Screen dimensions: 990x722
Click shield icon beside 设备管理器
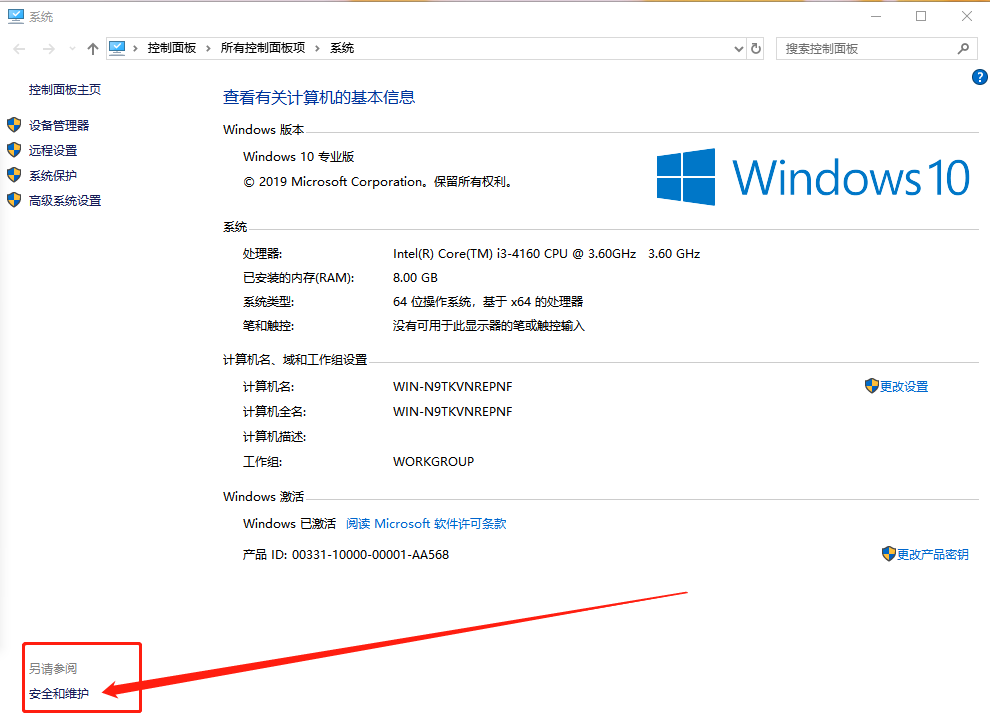click(14, 125)
